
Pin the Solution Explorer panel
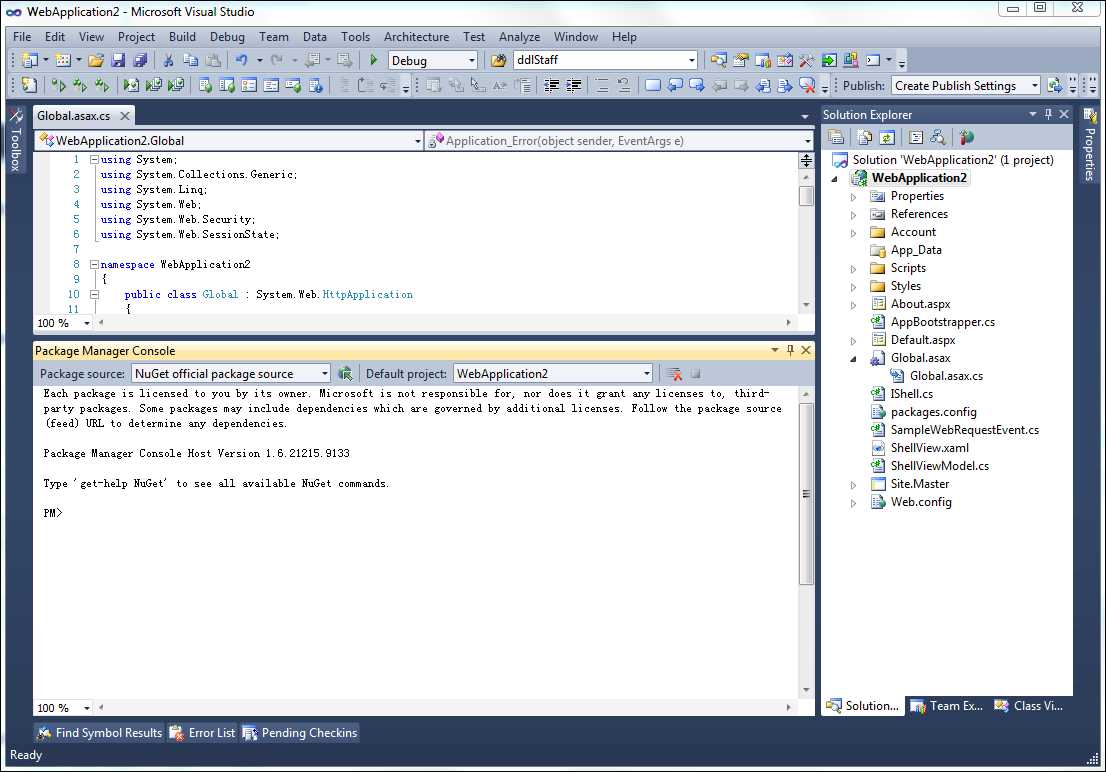click(1048, 114)
